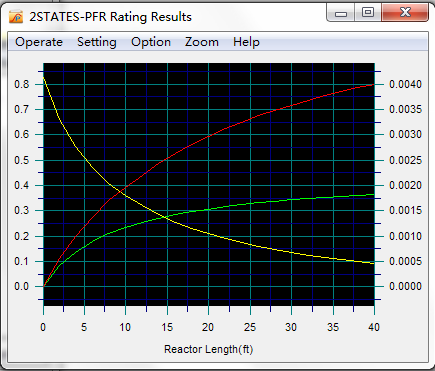Close the Rating Results window

(x=405, y=13)
